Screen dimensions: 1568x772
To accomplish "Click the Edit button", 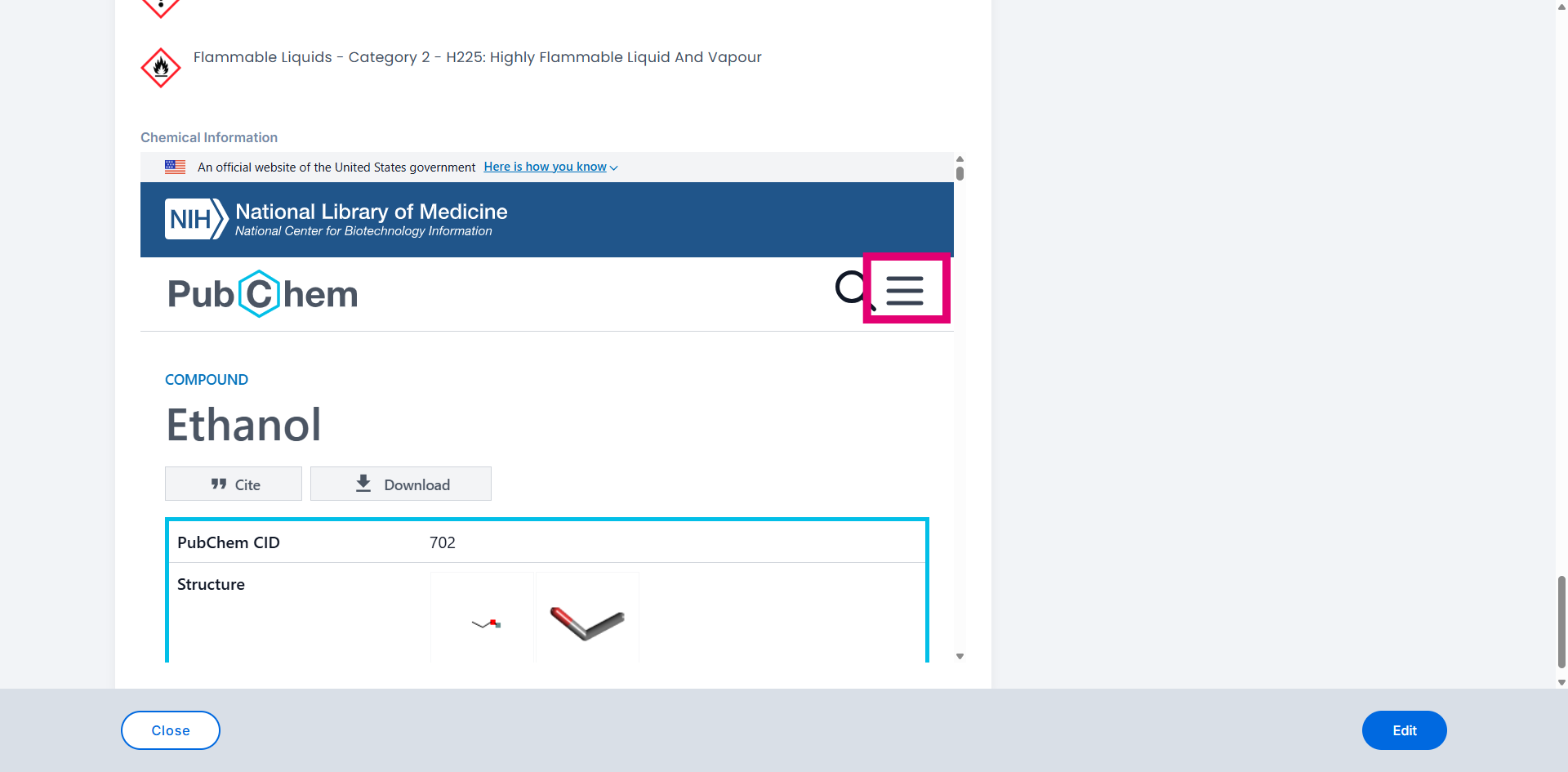I will [1405, 730].
